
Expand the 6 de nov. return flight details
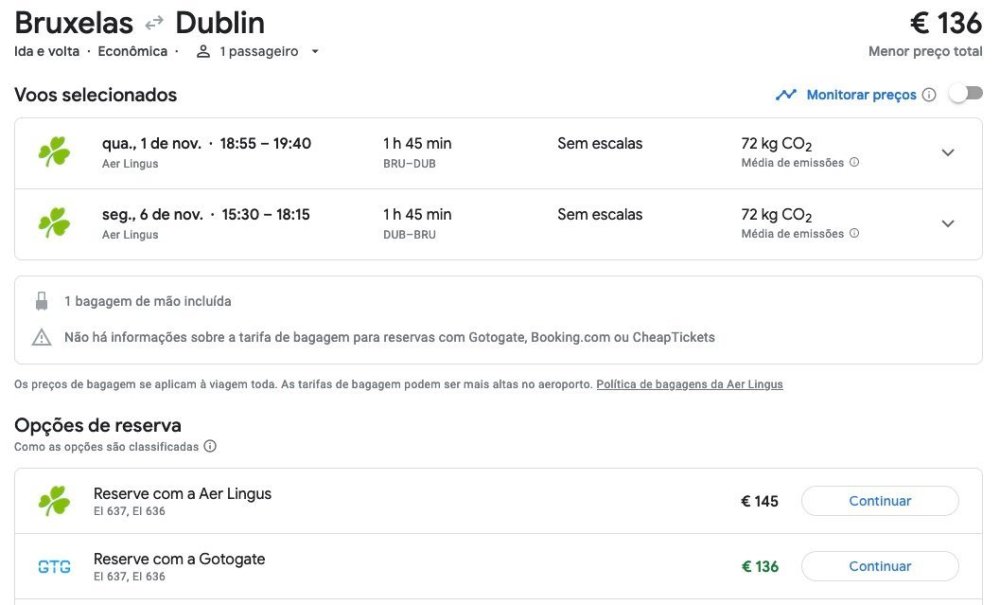[x=948, y=223]
